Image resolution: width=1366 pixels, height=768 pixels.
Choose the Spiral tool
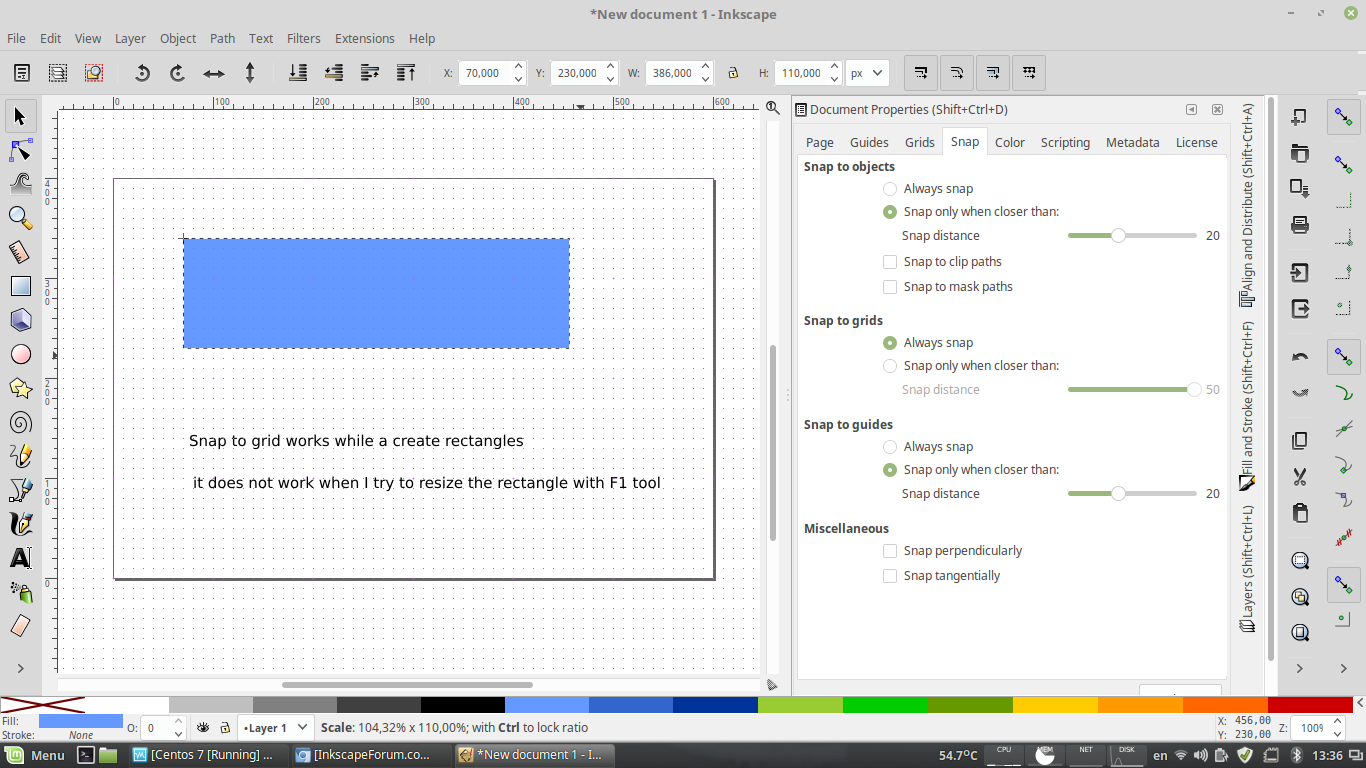coord(20,422)
